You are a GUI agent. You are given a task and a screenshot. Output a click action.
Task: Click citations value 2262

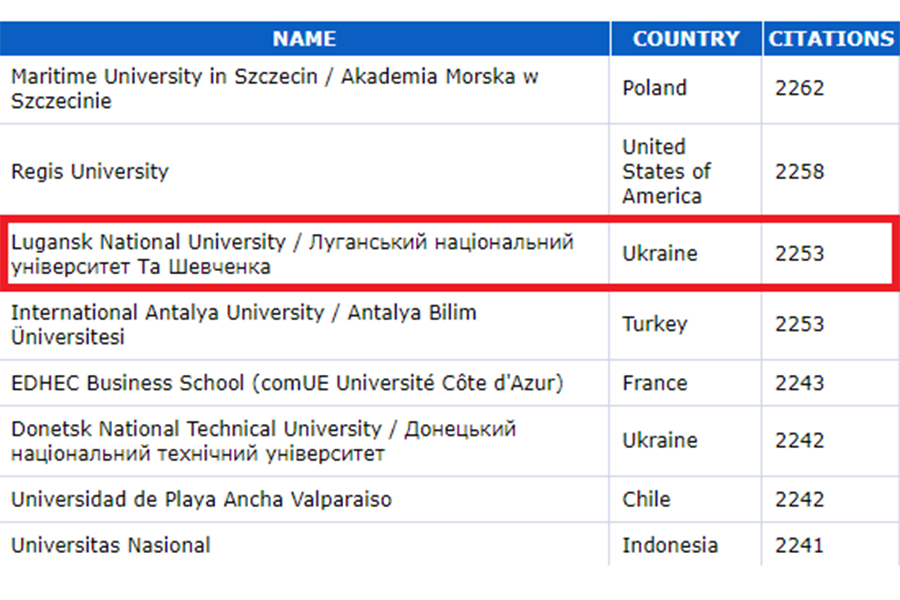pos(799,88)
